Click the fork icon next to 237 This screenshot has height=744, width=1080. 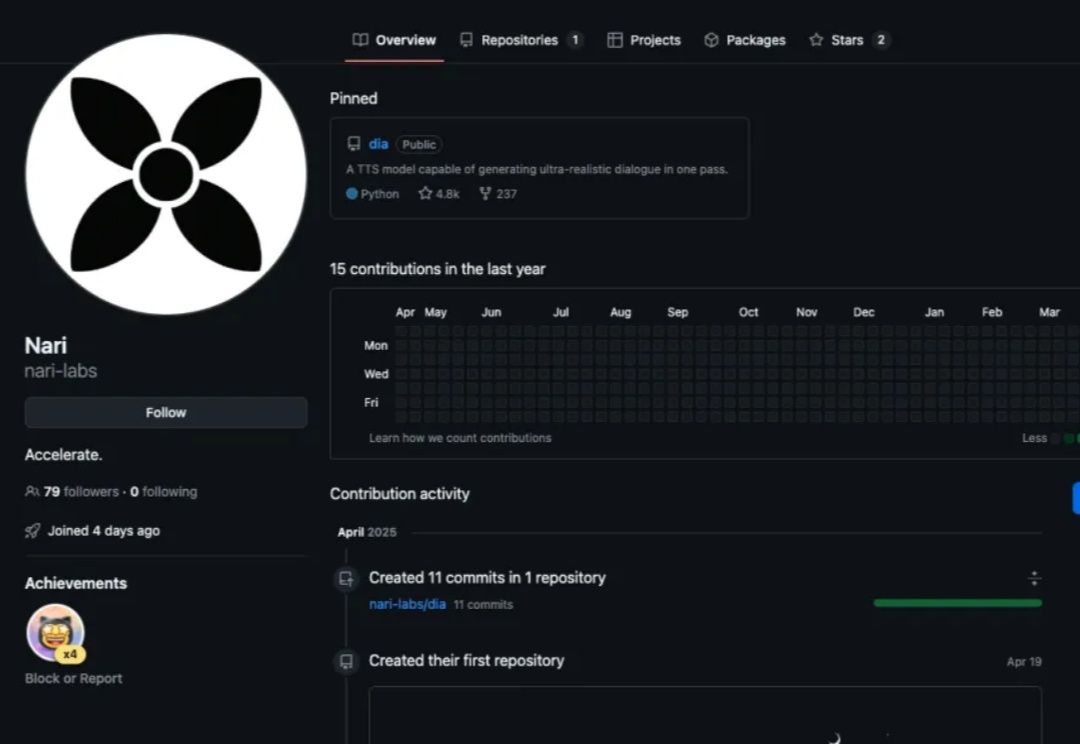[x=485, y=194]
